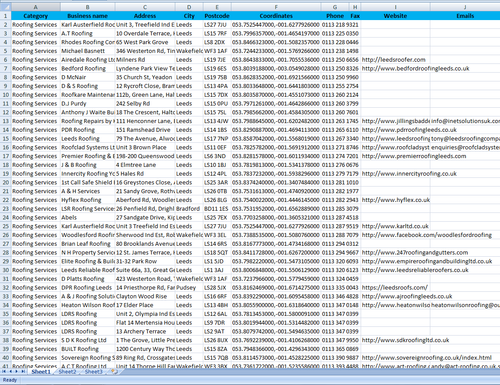Open the Sheet3 tab
The width and height of the screenshot is (500, 385).
pyautogui.click(x=94, y=372)
